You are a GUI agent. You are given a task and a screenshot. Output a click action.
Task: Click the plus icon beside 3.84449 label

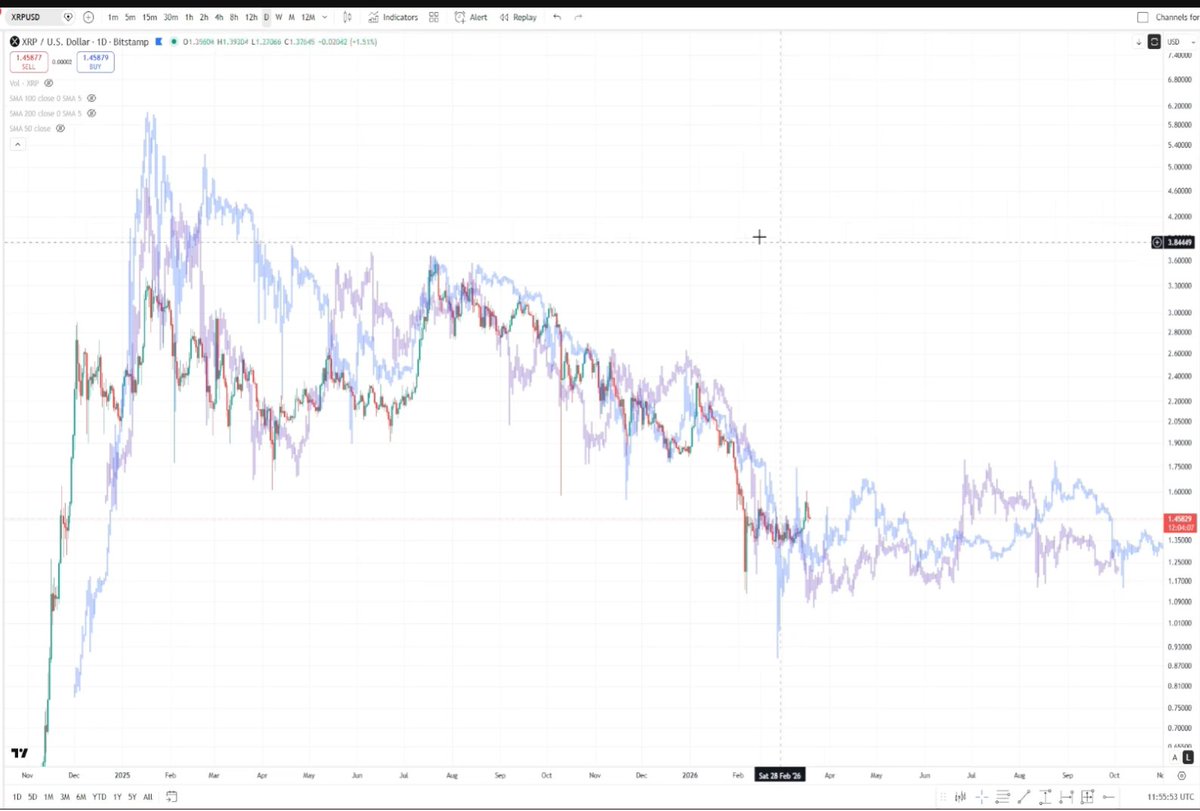pyautogui.click(x=1157, y=242)
